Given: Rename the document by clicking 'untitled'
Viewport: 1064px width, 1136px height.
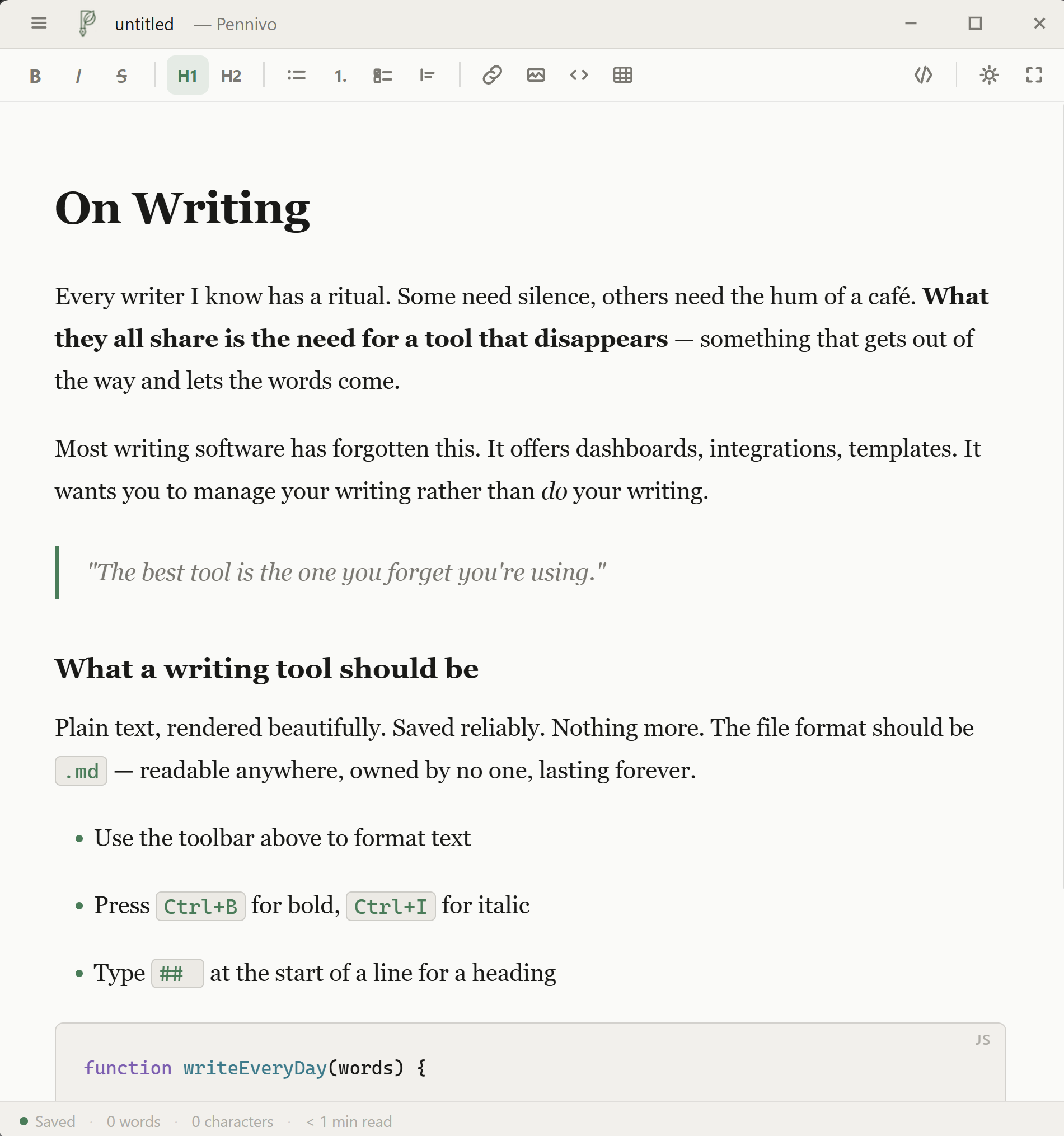Looking at the screenshot, I should (x=143, y=24).
